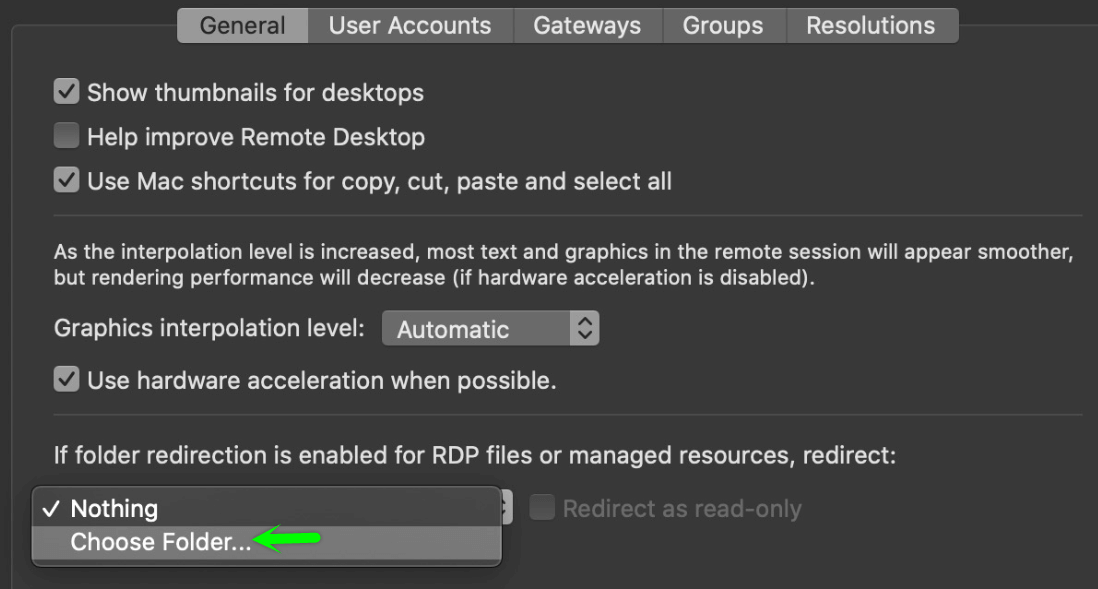Open the Groups tab
The height and width of the screenshot is (589, 1098).
723,26
